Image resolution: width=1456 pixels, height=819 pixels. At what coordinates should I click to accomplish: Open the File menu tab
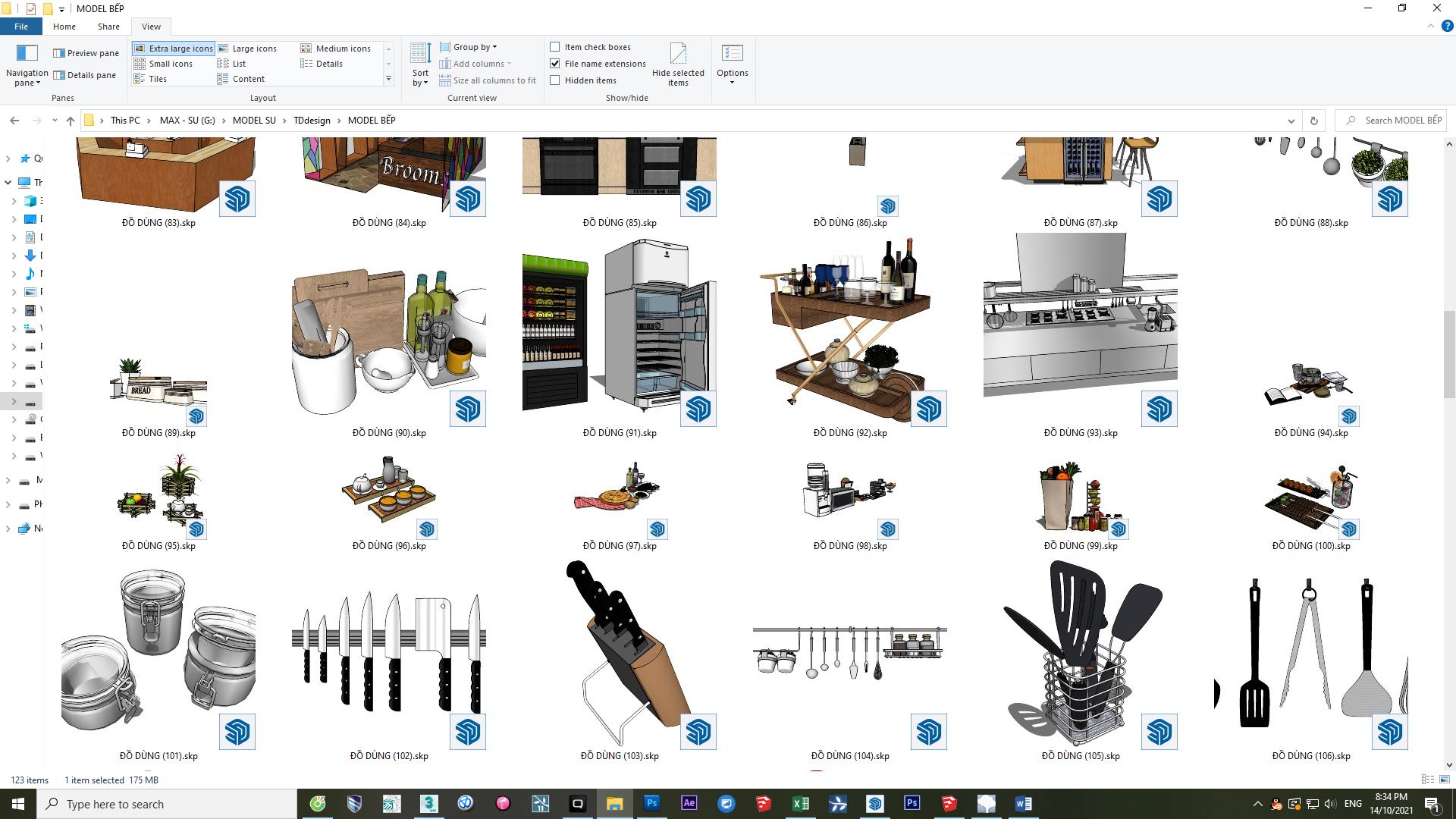point(21,27)
